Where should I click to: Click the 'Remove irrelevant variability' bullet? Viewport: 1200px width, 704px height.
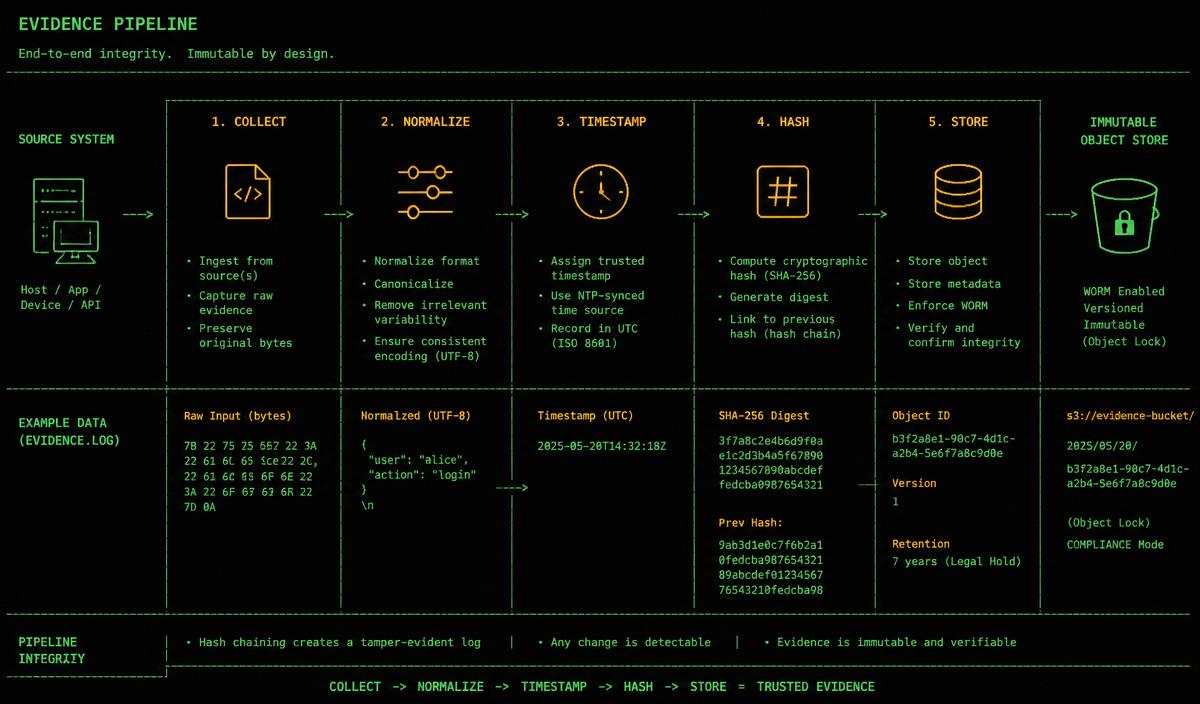point(424,312)
